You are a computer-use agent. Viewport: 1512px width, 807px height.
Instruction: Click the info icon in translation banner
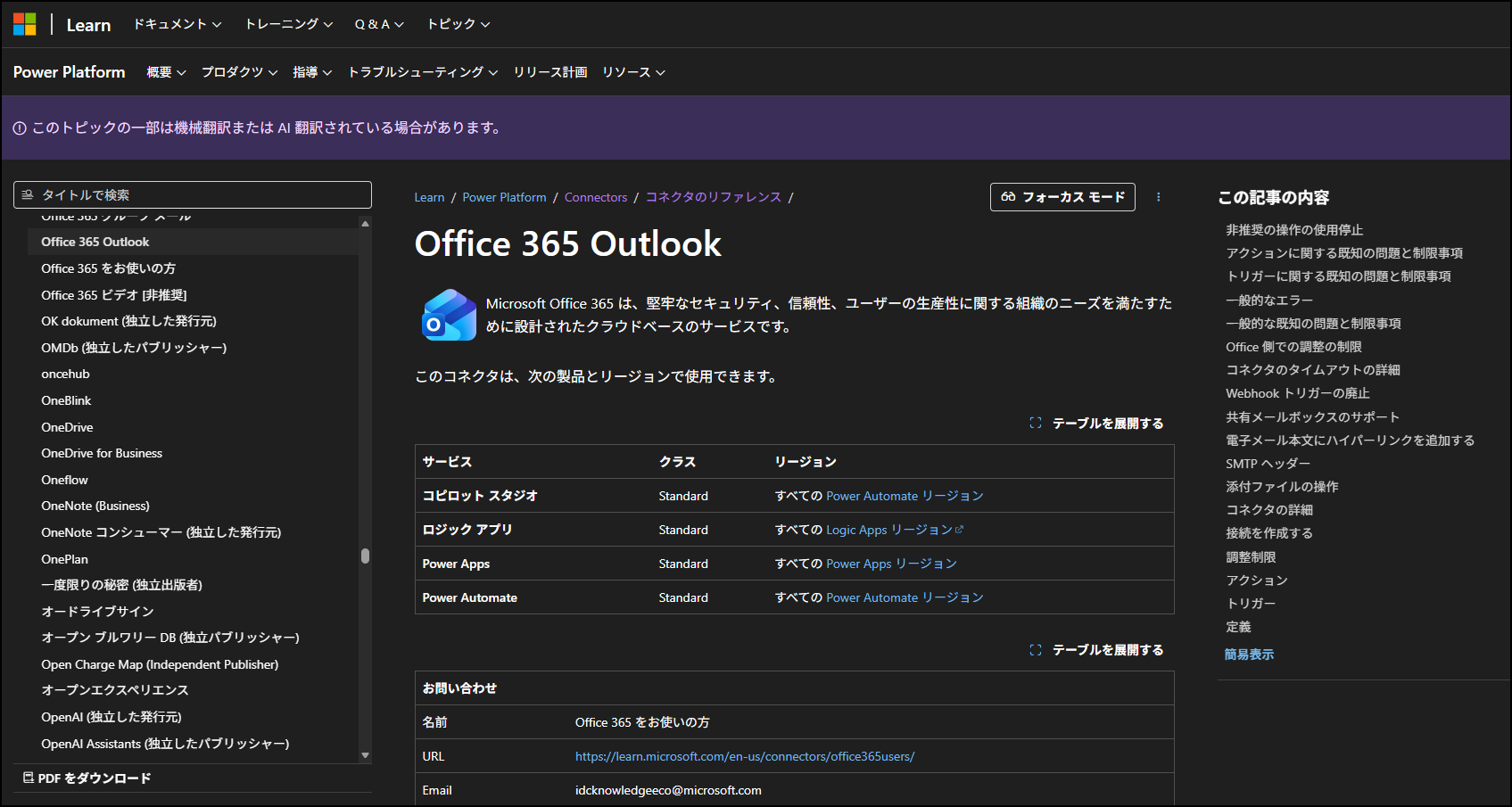pos(20,128)
